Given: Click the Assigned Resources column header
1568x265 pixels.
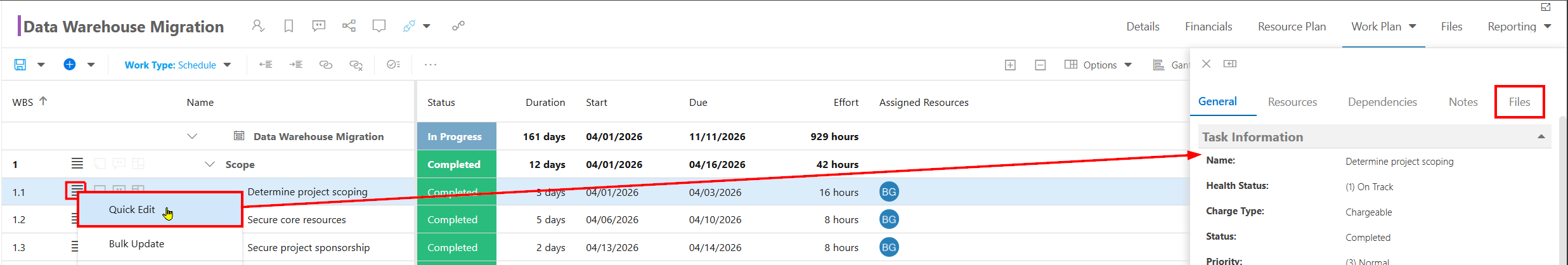Looking at the screenshot, I should (x=924, y=103).
